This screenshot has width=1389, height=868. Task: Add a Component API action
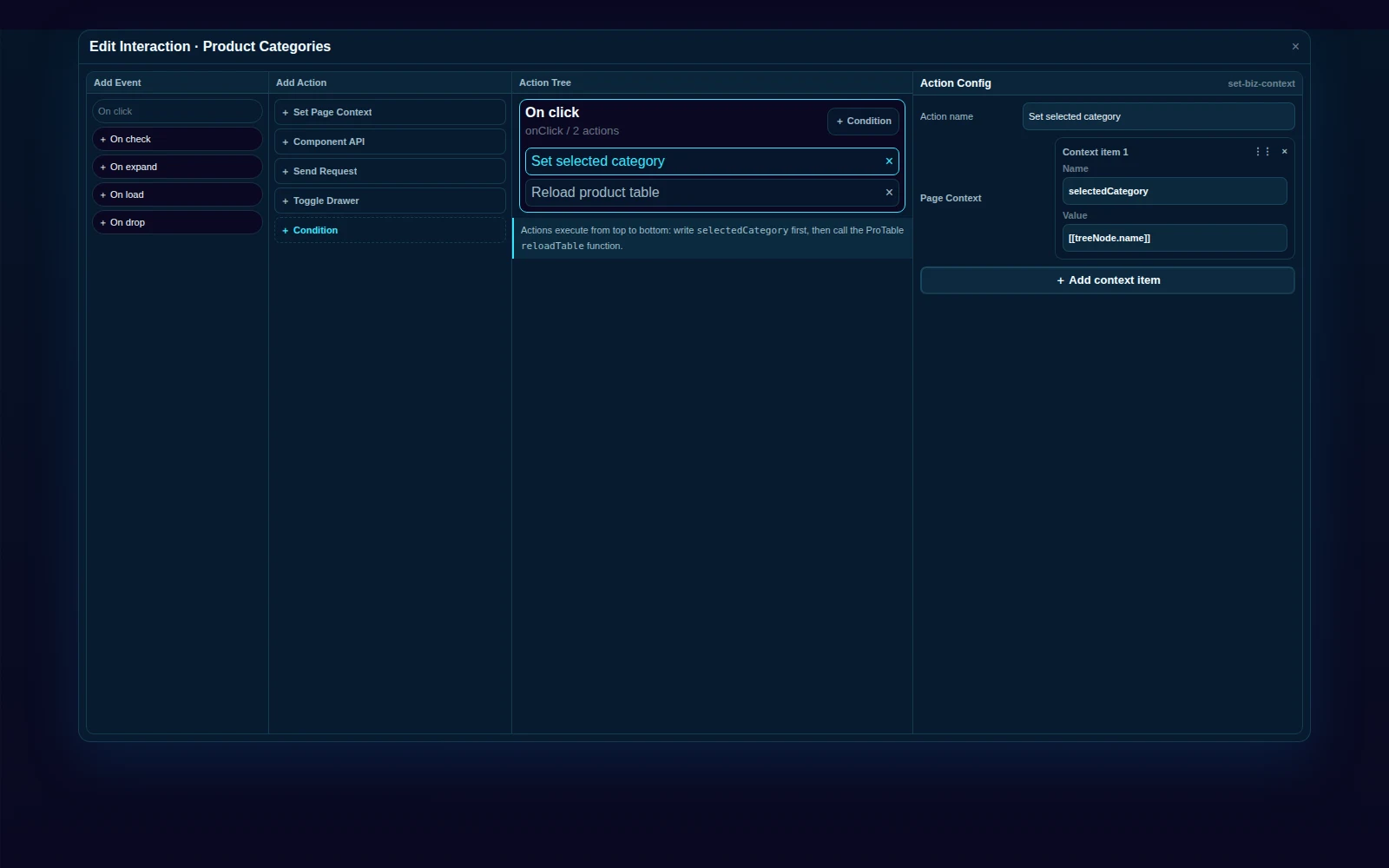390,141
